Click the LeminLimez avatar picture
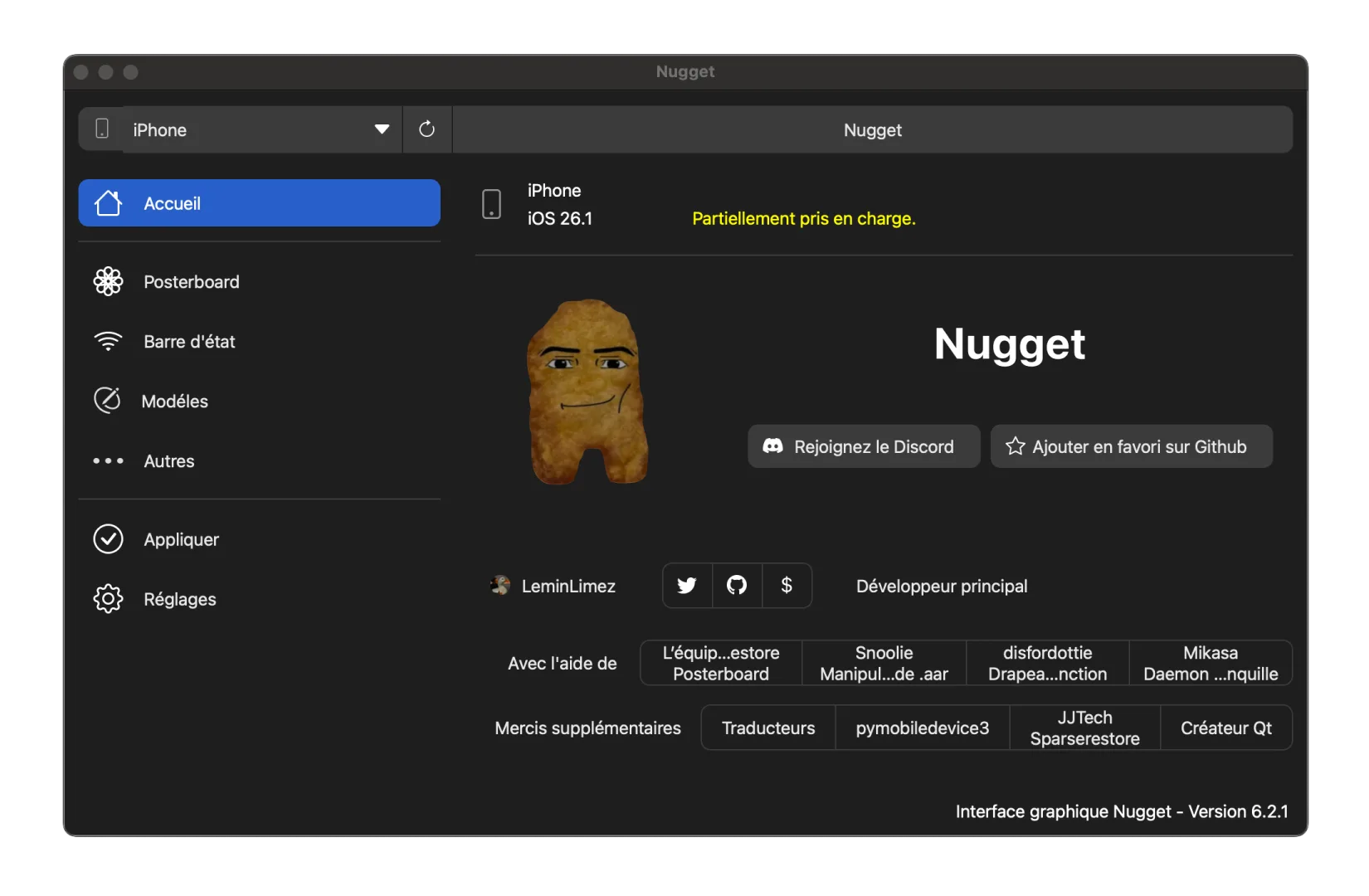Image resolution: width=1369 pixels, height=896 pixels. point(500,586)
